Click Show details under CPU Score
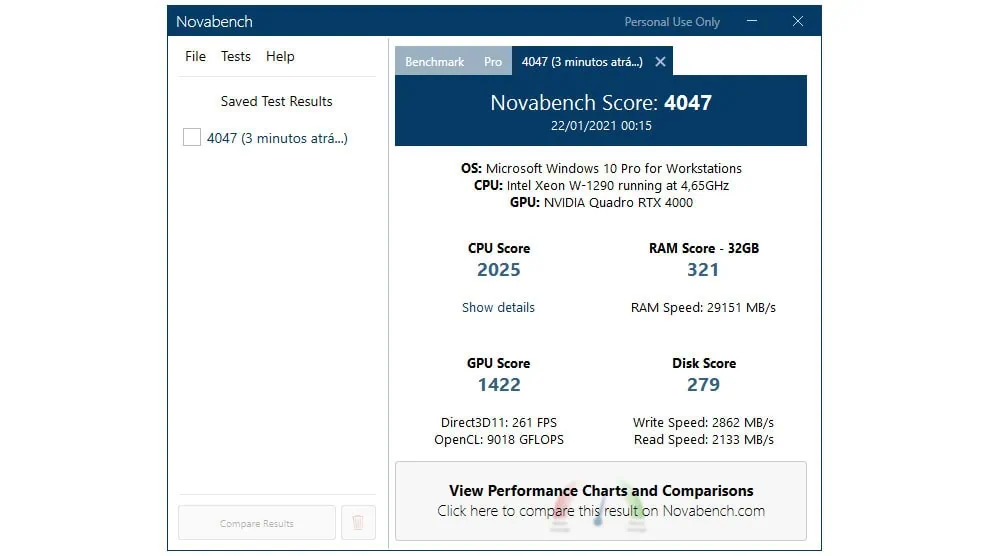Screen dimensions: 990x556 [x=498, y=307]
